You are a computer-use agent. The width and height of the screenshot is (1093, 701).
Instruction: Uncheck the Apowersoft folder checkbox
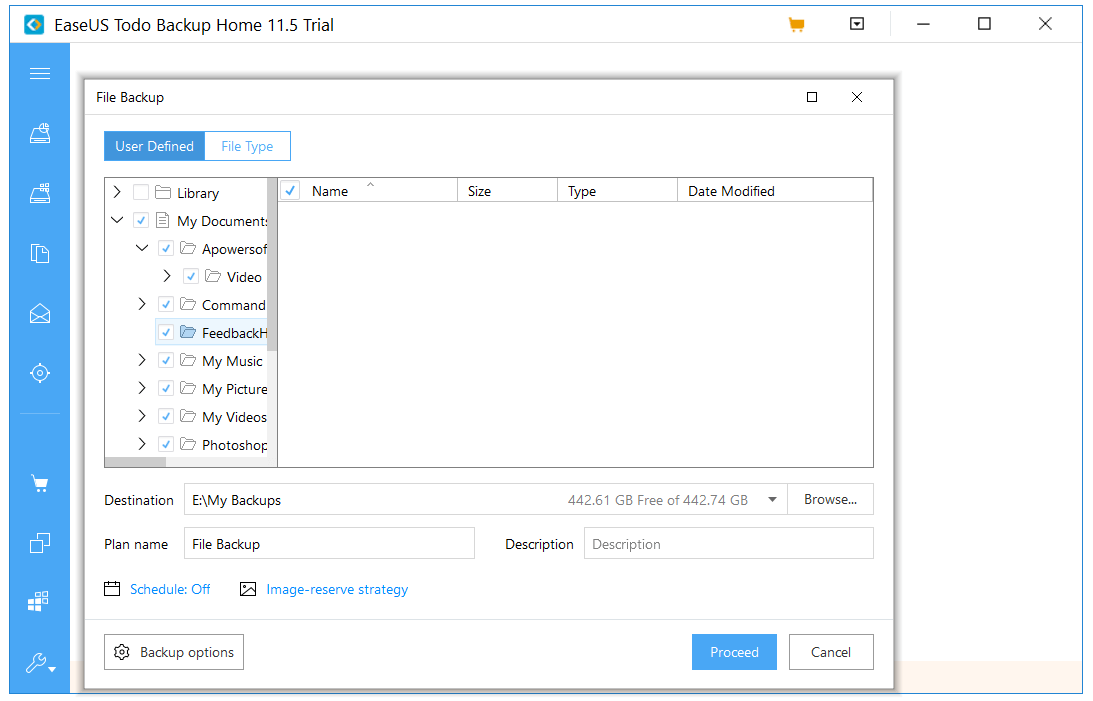(x=166, y=248)
